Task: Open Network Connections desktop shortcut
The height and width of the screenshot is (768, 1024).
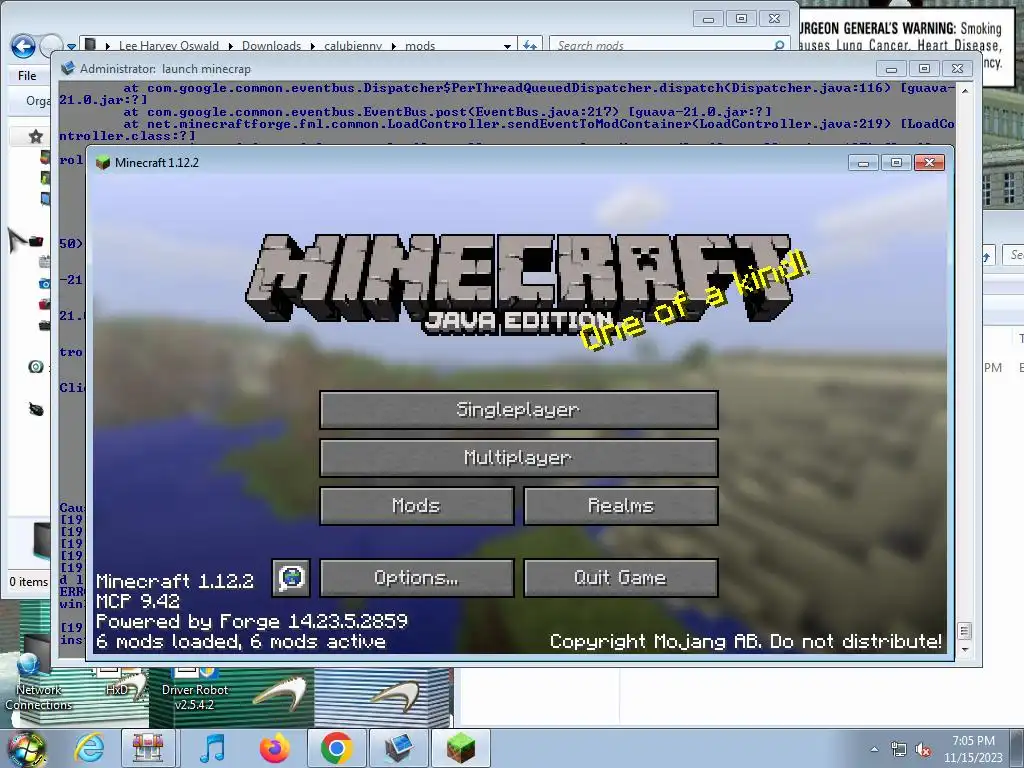Action: tap(38, 682)
